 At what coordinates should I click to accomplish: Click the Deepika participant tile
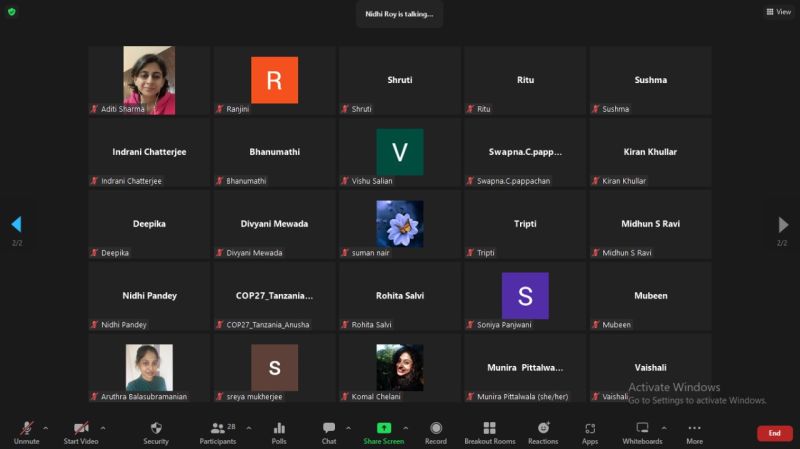click(x=149, y=224)
